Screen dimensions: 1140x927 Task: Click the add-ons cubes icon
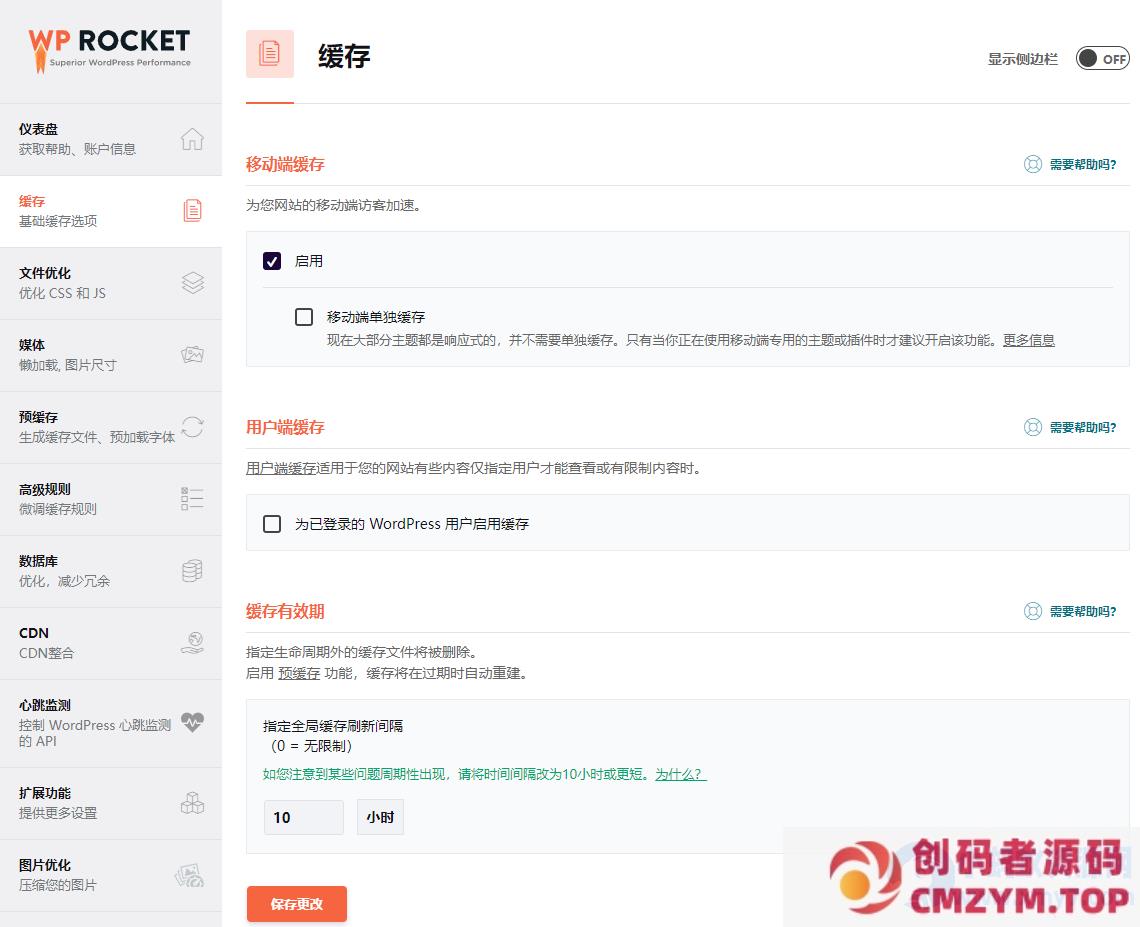click(x=192, y=803)
